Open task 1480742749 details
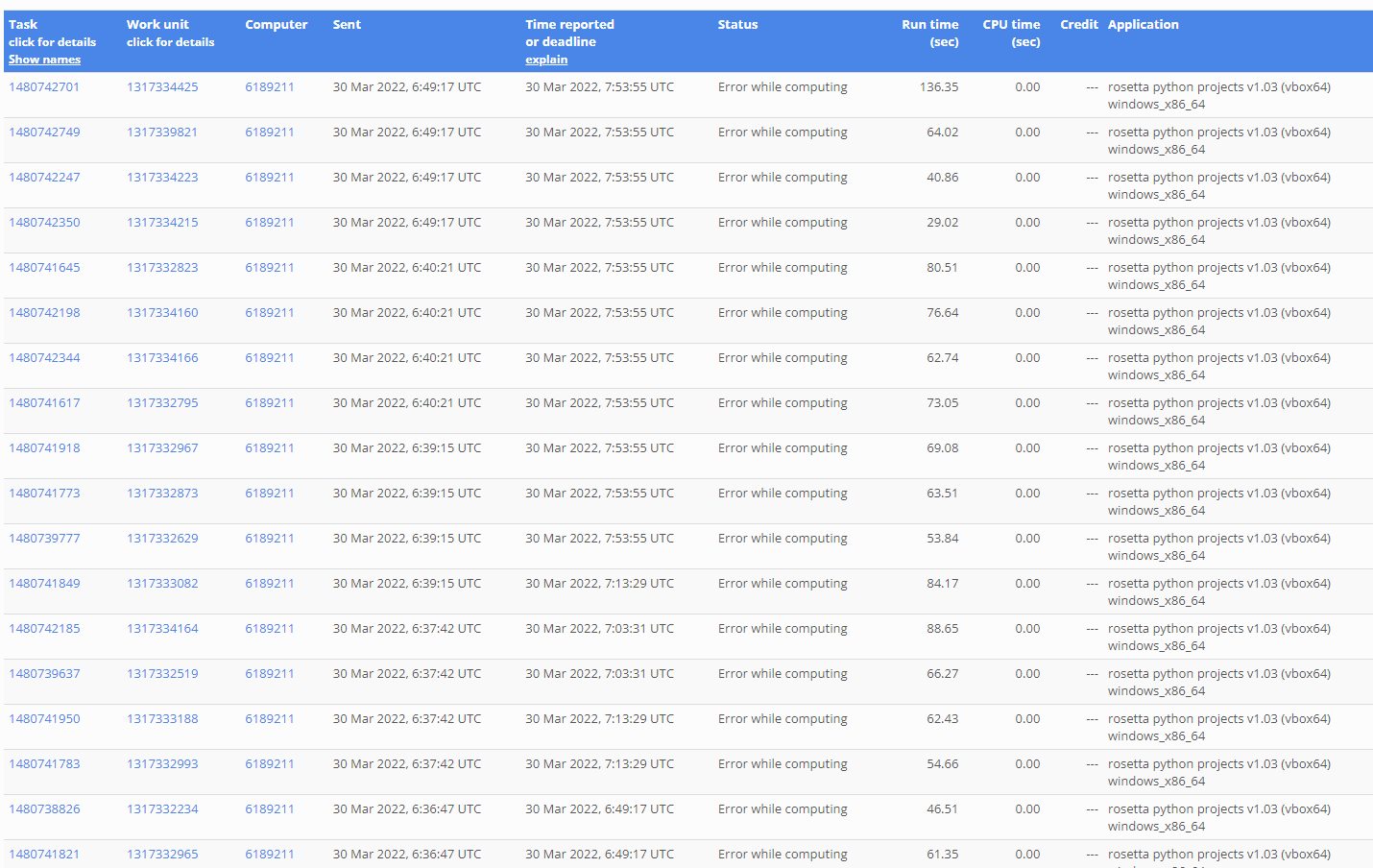The width and height of the screenshot is (1373, 868). click(44, 132)
